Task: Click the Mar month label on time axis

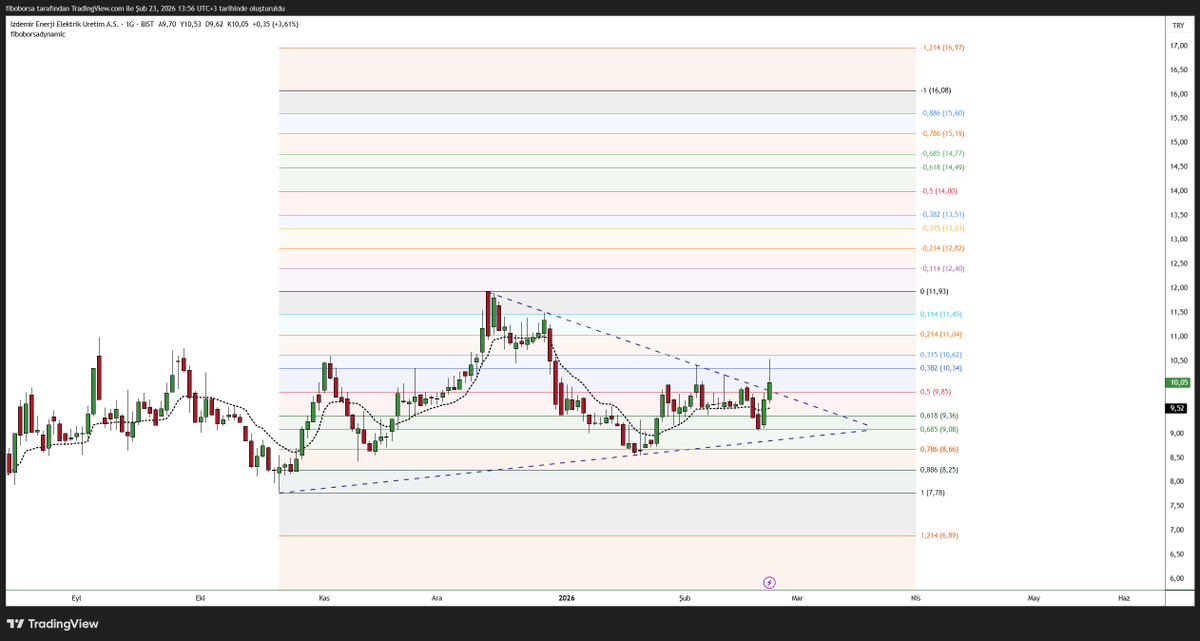Action: coord(797,598)
